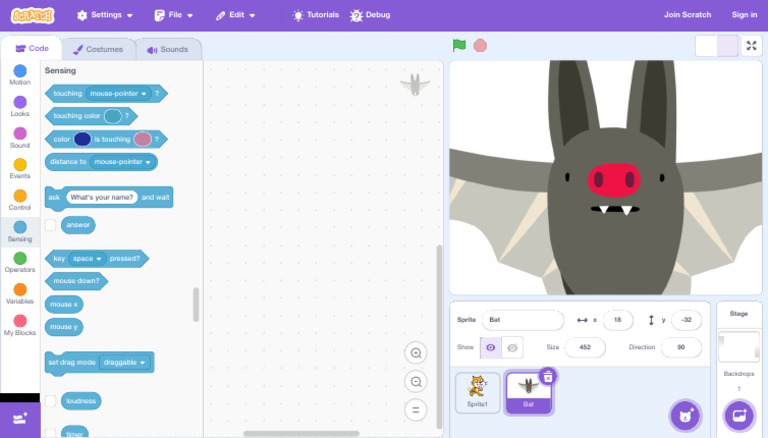Viewport: 768px width, 438px height.
Task: Open Tutorials
Action: click(315, 15)
